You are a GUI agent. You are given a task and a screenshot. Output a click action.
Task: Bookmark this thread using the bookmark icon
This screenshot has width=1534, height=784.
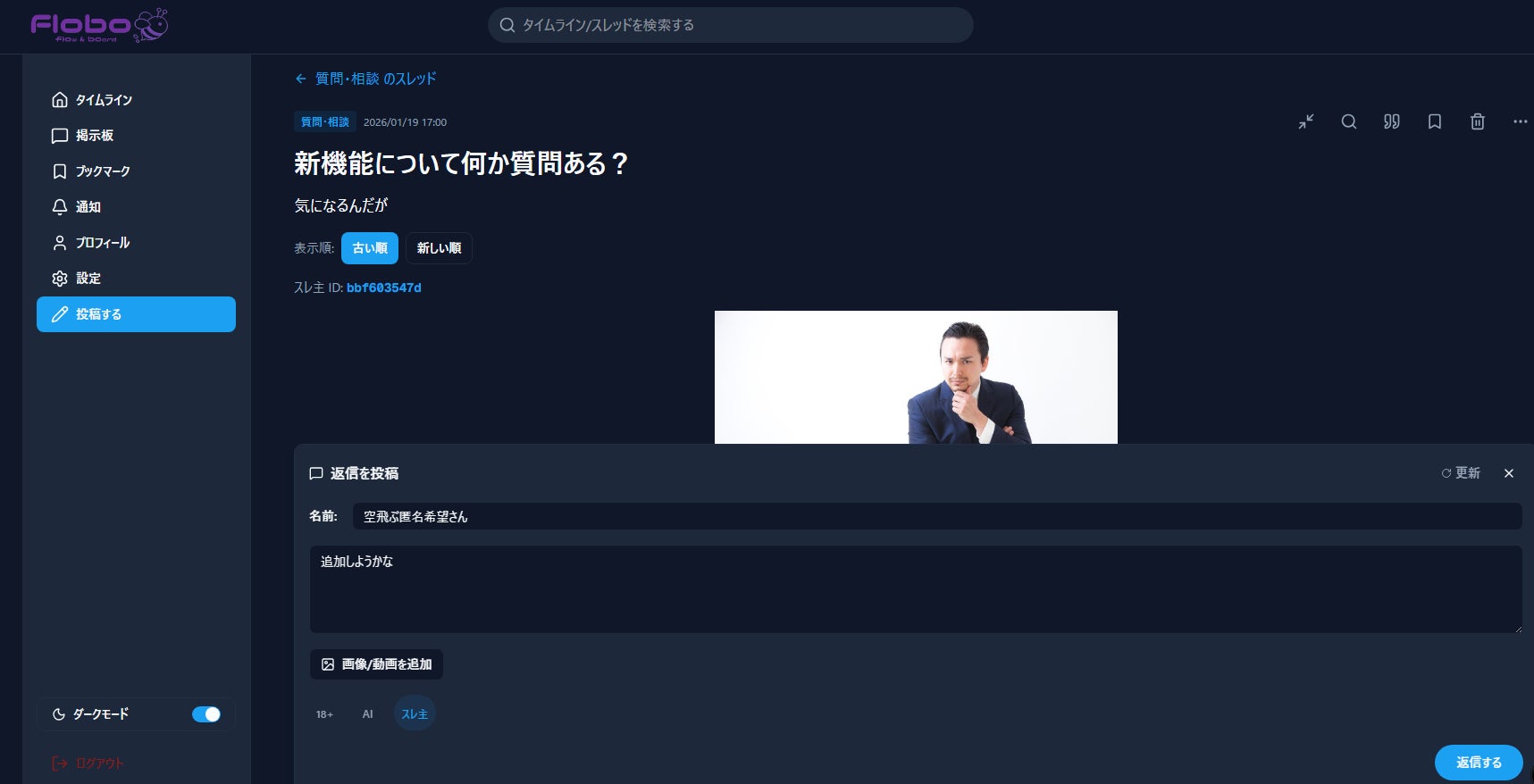tap(1435, 121)
